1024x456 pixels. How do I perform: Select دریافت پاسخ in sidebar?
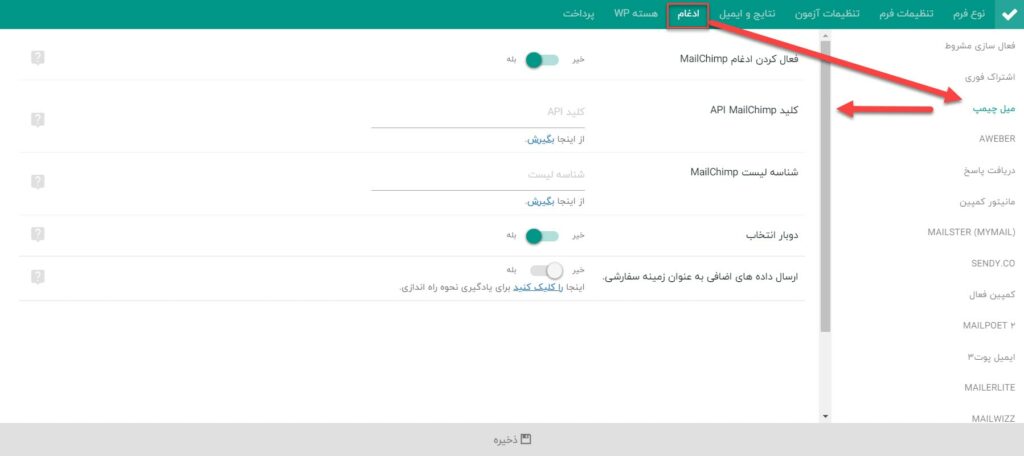988,171
